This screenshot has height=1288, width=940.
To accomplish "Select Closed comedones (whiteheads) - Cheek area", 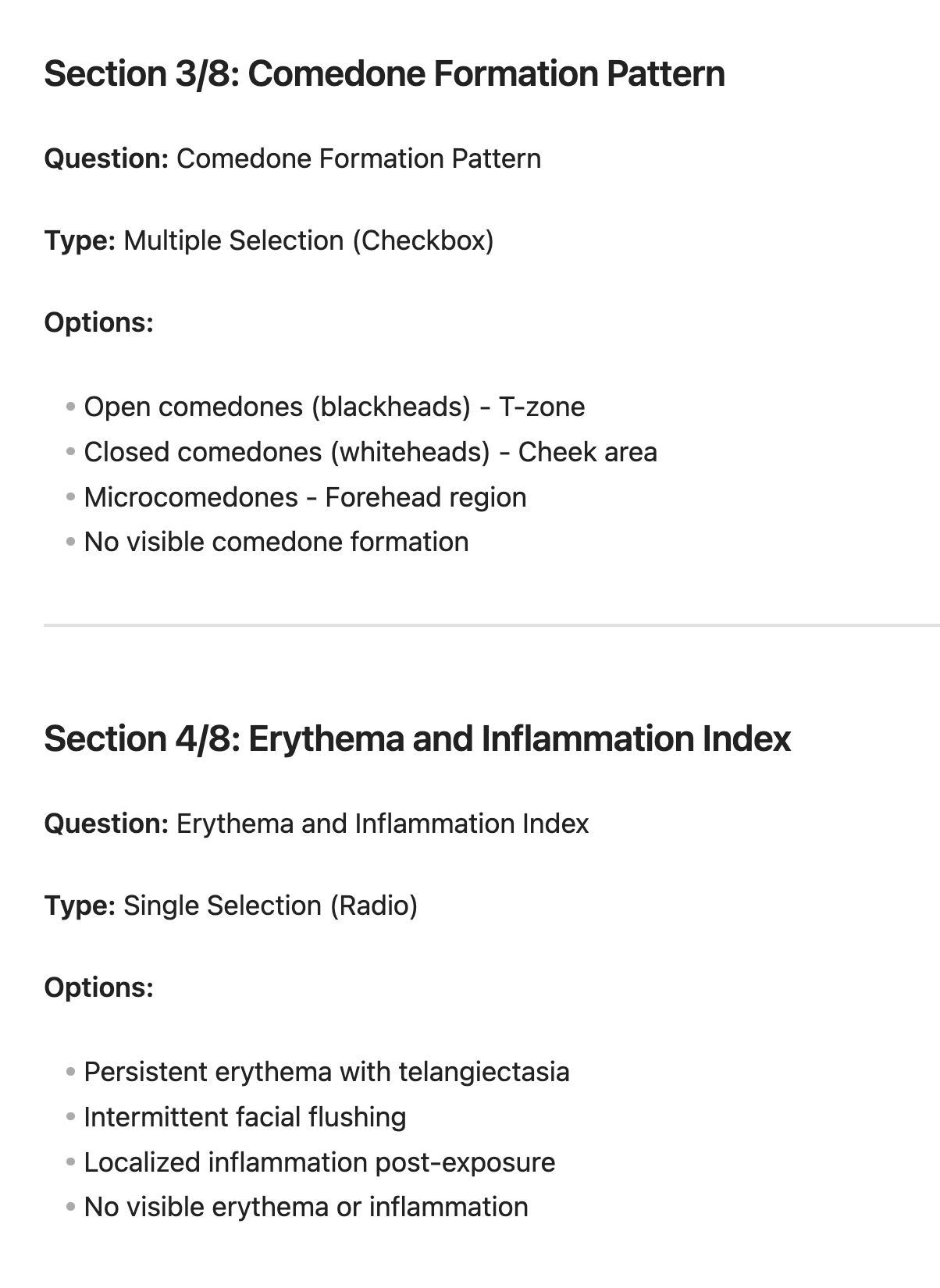I will (370, 452).
